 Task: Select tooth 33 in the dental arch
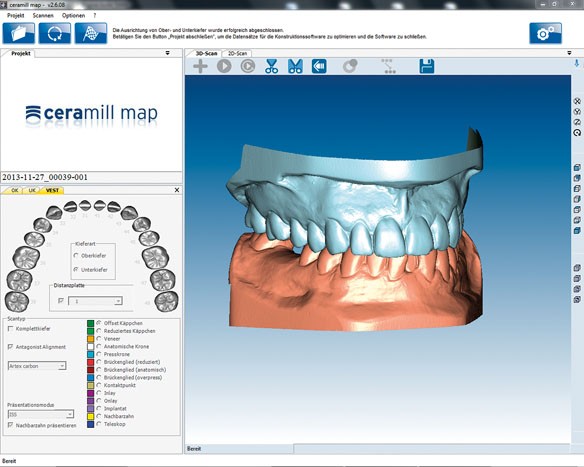pyautogui.click(x=54, y=213)
